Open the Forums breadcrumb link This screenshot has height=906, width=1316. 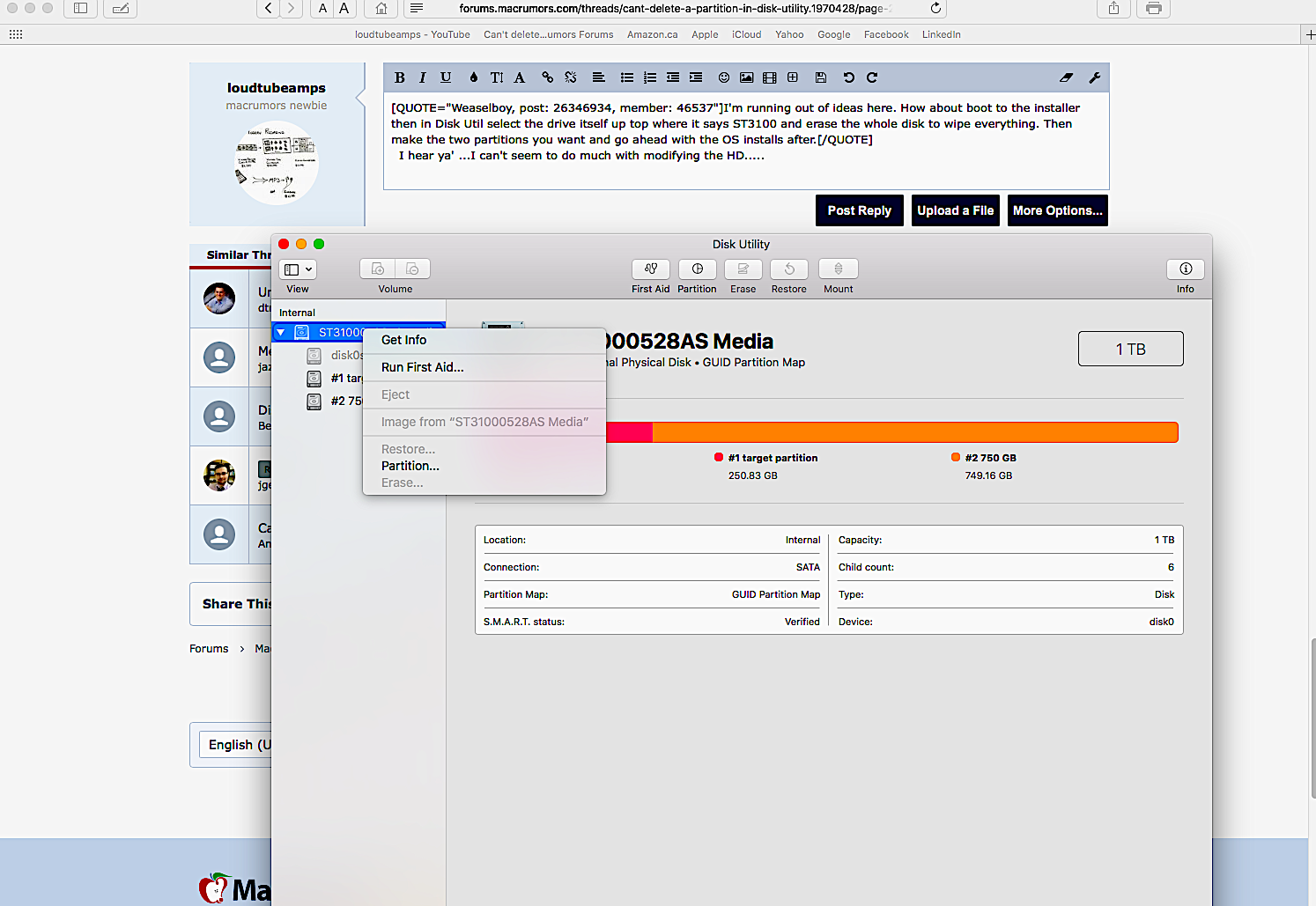click(x=209, y=649)
